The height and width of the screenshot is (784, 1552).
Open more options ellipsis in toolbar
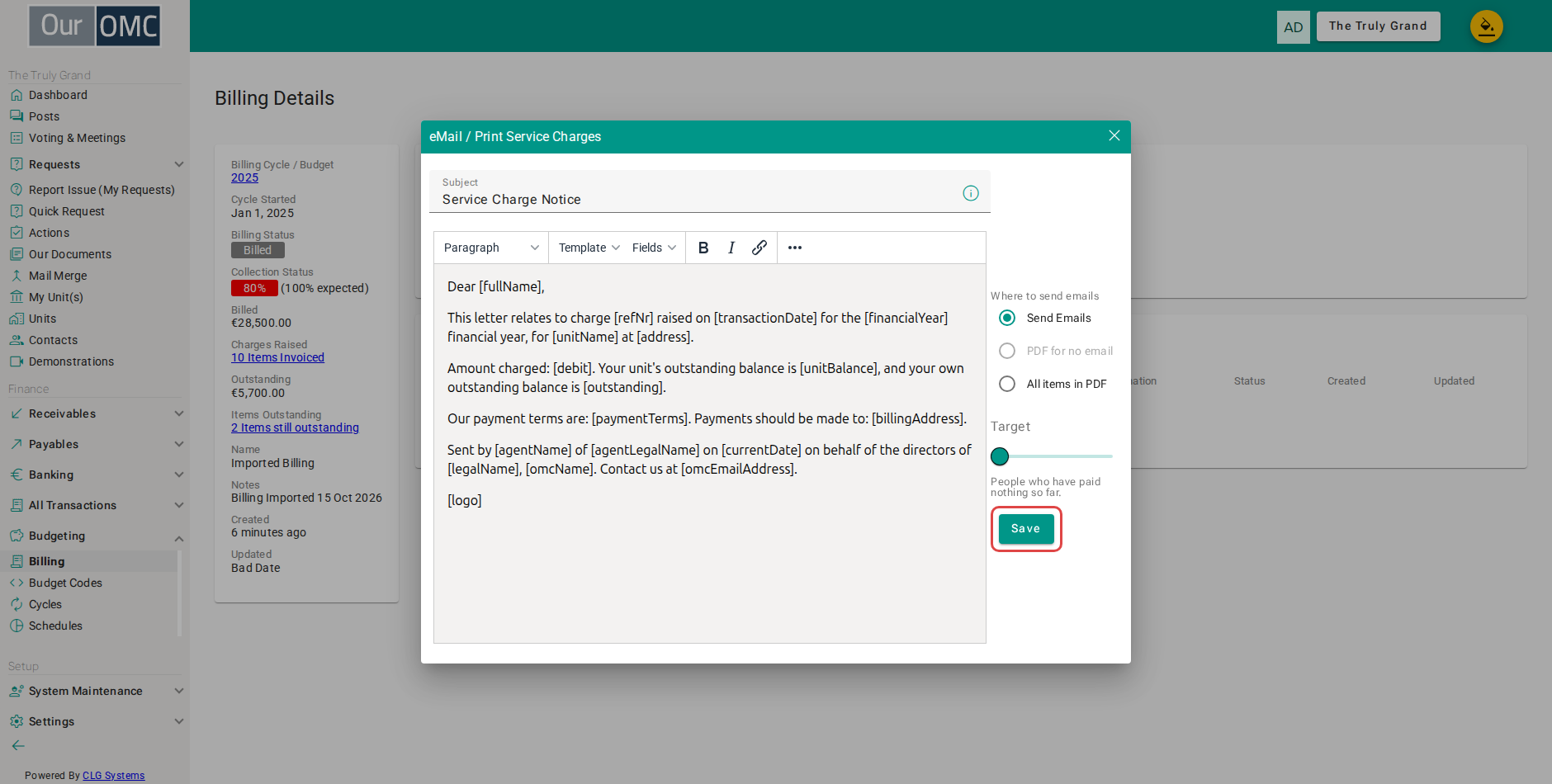click(795, 248)
